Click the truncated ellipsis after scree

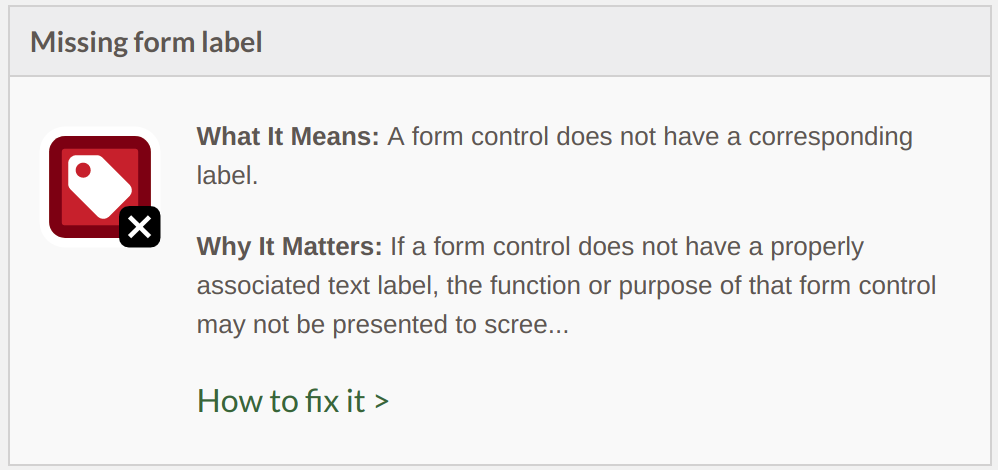click(558, 325)
